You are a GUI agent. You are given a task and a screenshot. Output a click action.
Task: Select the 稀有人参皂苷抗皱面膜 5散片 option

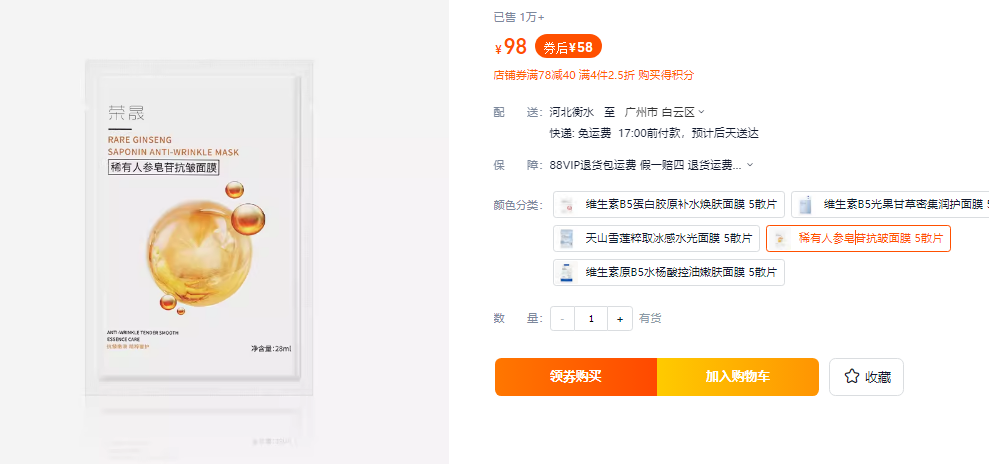point(858,239)
